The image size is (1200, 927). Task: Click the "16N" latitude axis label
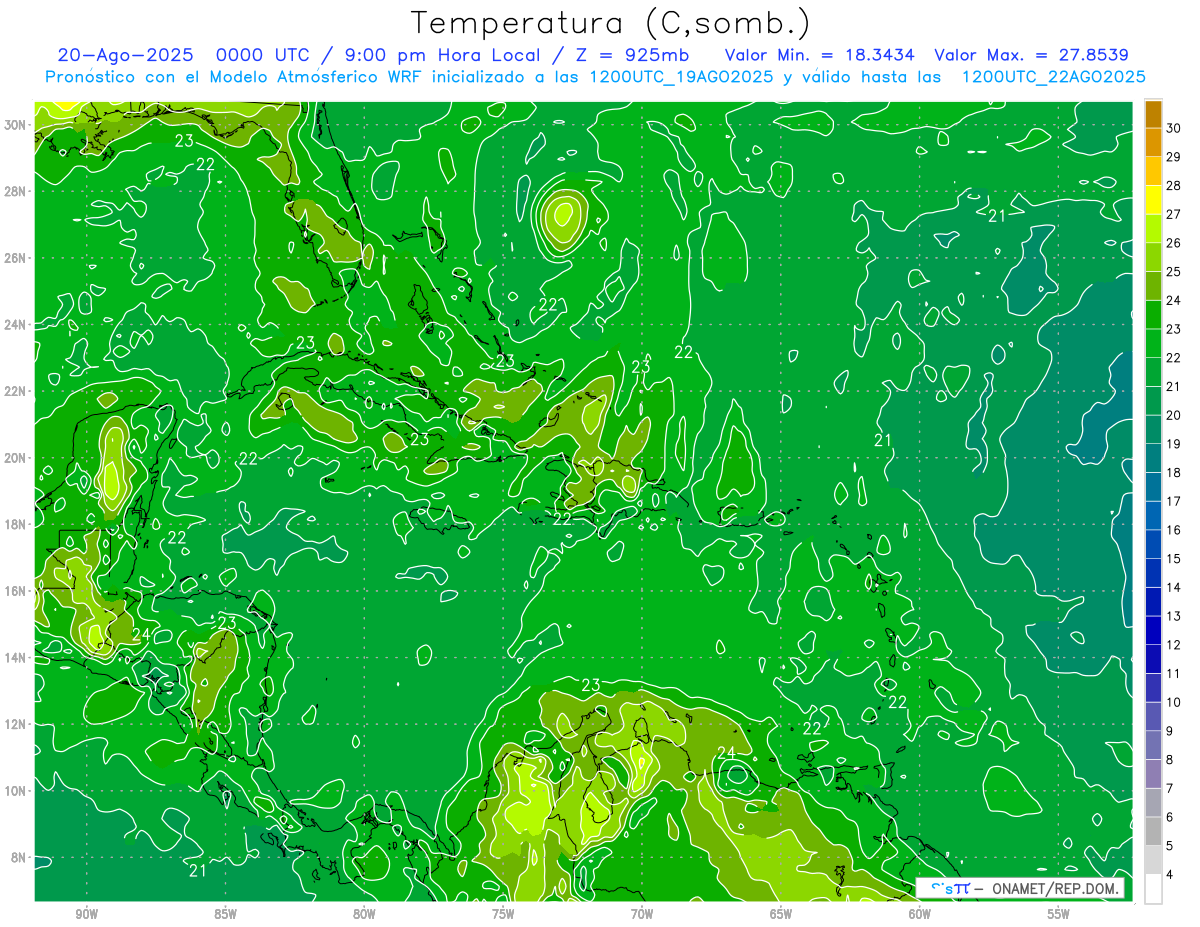[17, 591]
